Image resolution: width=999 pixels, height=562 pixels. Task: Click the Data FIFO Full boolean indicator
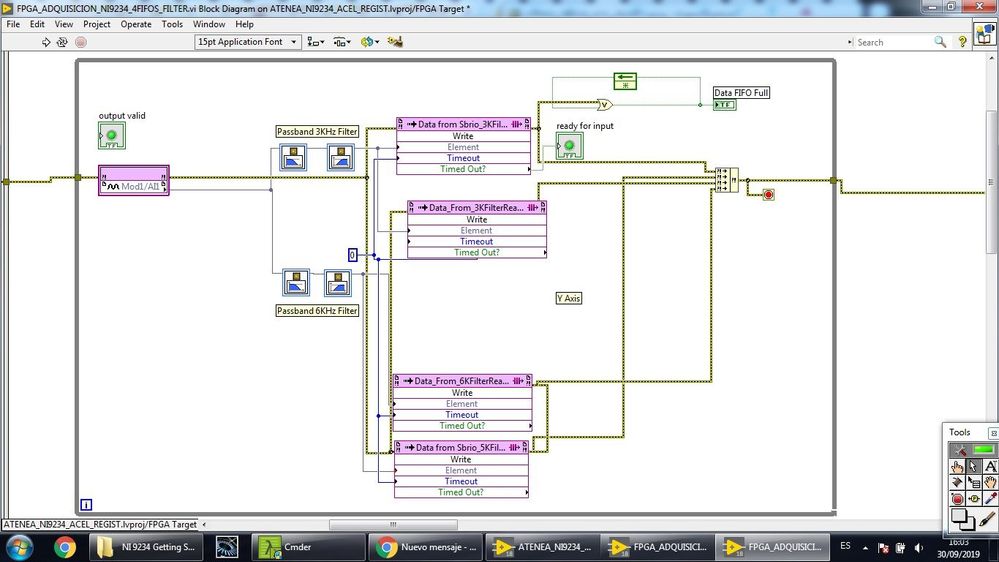725,104
